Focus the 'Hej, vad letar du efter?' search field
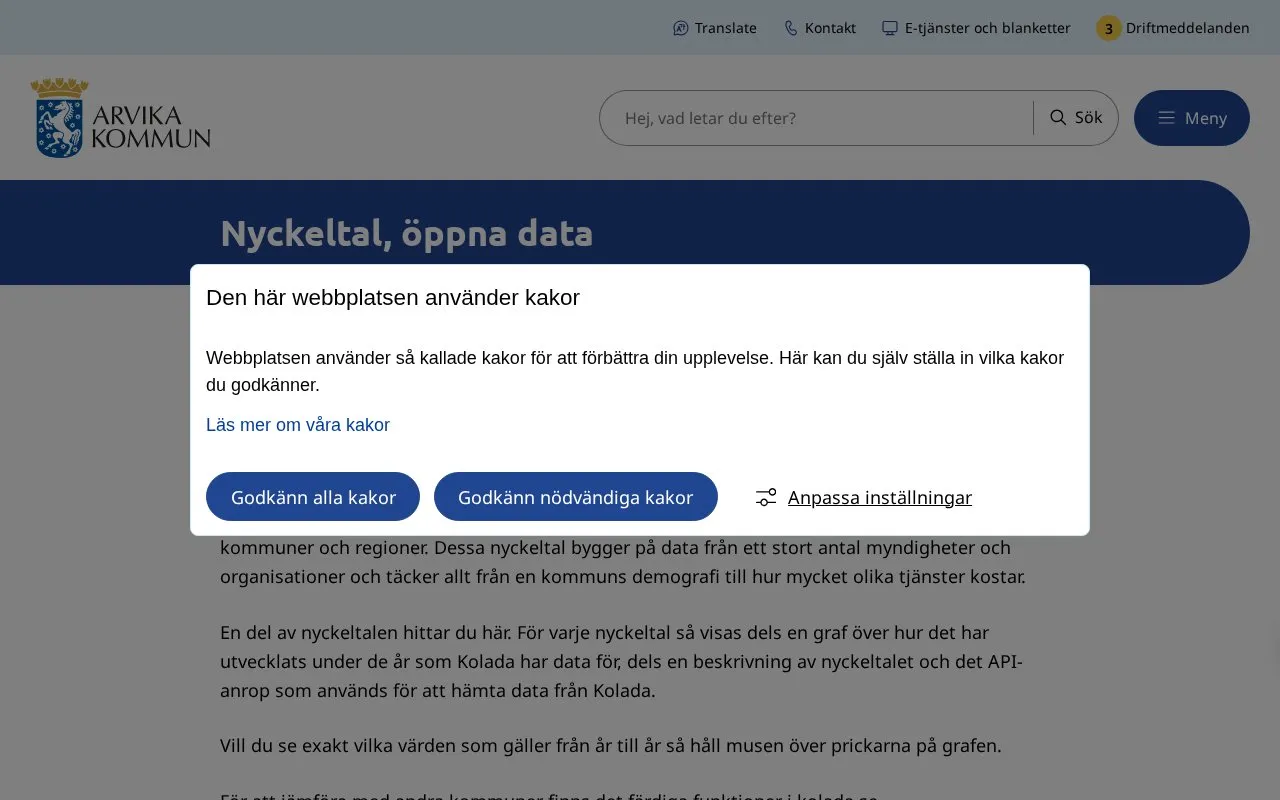This screenshot has height=800, width=1280. pyautogui.click(x=815, y=118)
